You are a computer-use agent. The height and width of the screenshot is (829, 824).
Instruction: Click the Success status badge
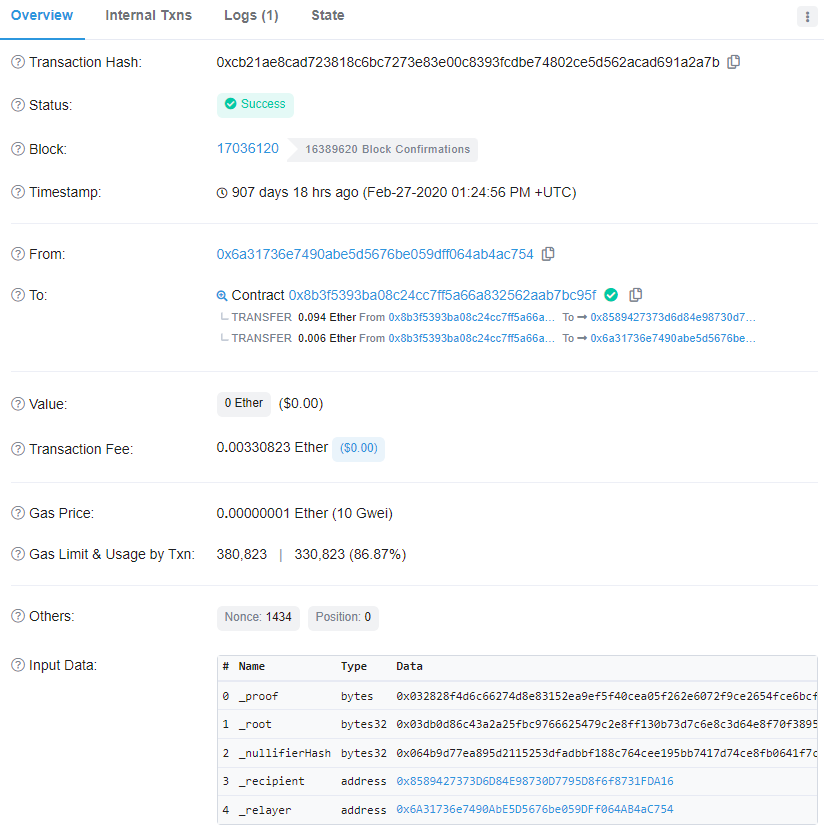click(x=255, y=104)
